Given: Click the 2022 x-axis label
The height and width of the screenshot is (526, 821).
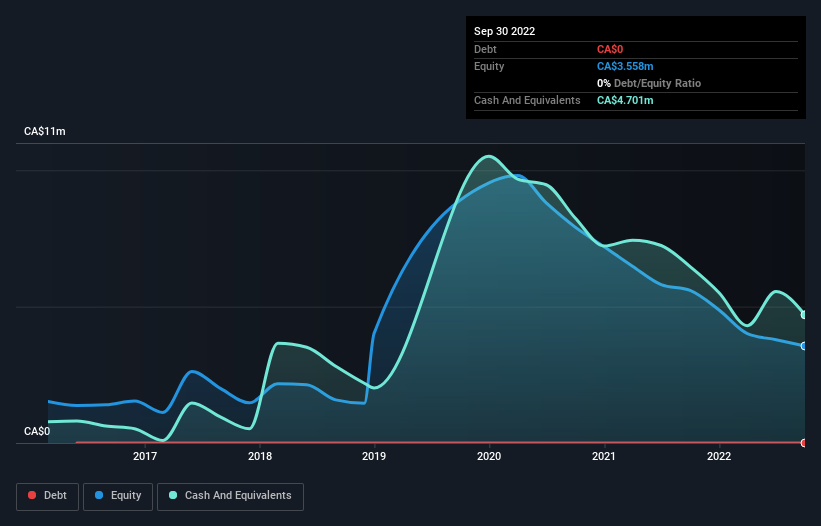Looking at the screenshot, I should pyautogui.click(x=719, y=456).
